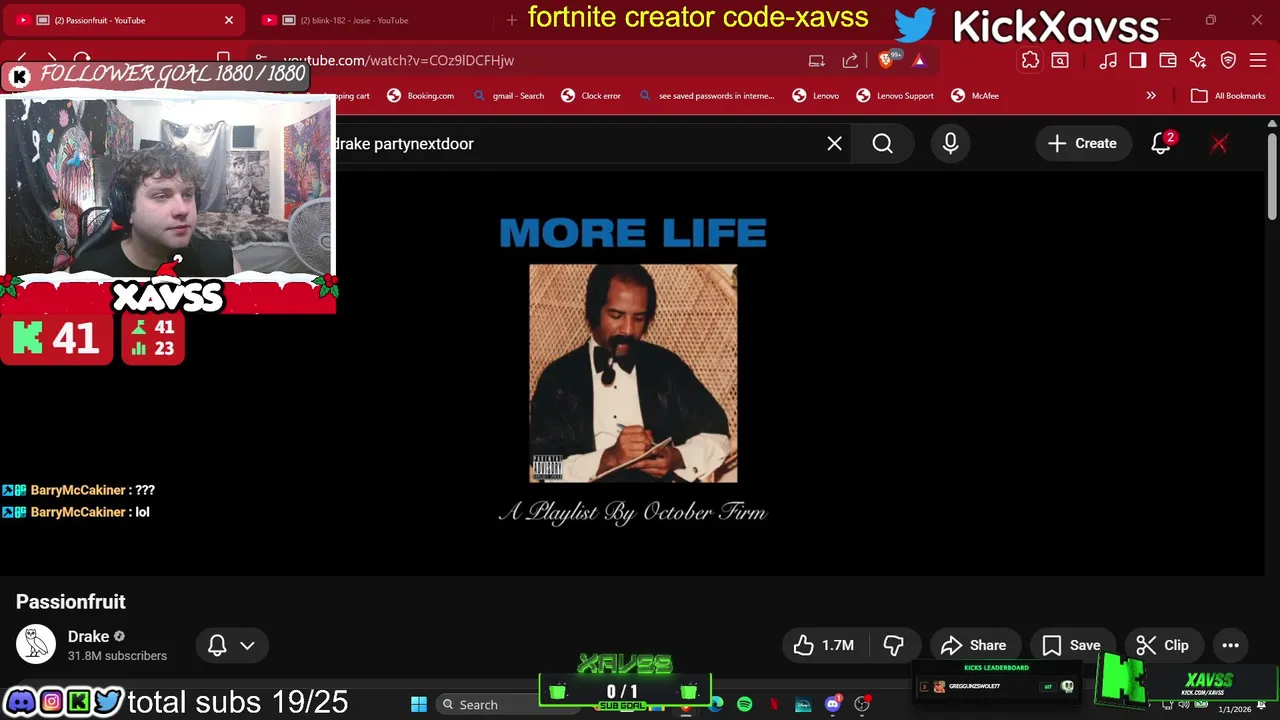Clear the YouTube search box with the X

coord(834,144)
